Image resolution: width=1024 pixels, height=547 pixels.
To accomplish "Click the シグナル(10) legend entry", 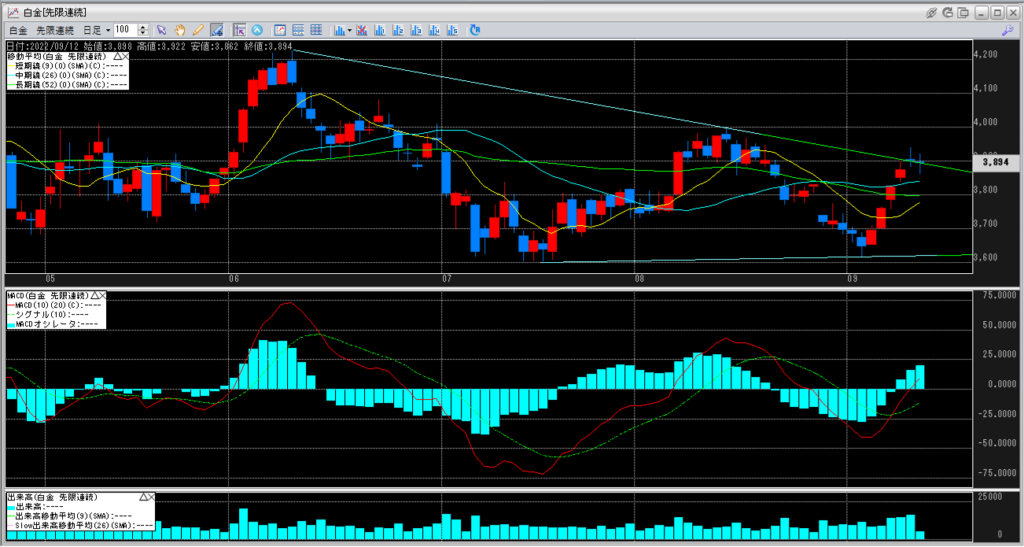I will point(48,315).
